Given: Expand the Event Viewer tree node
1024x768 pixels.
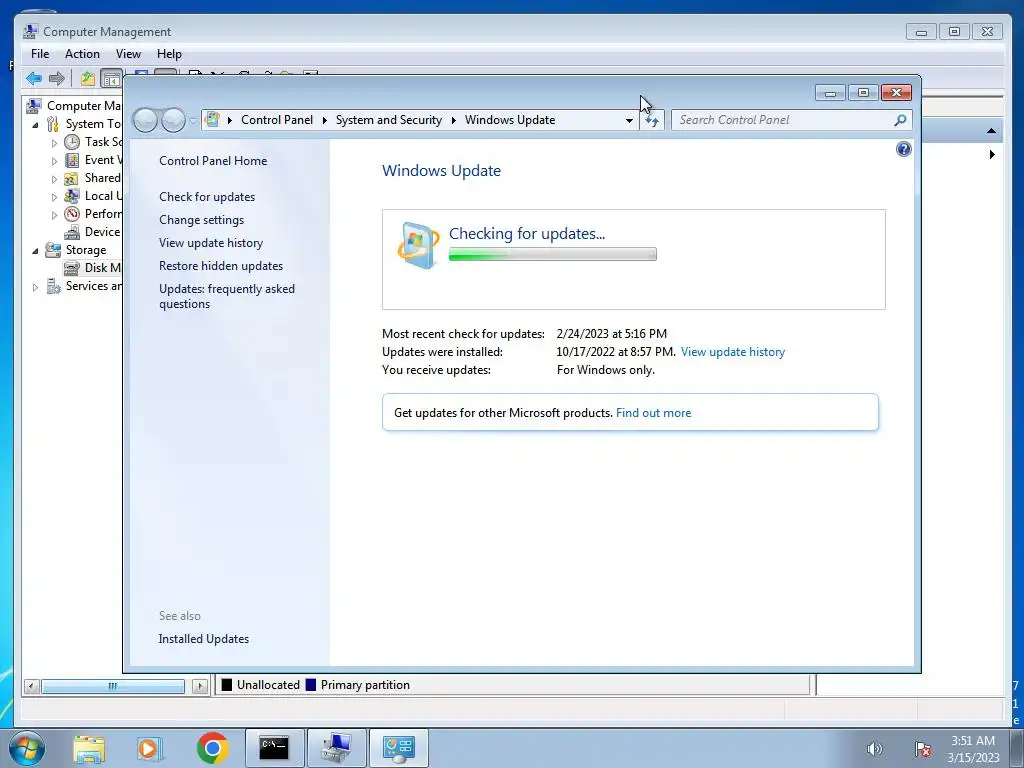Looking at the screenshot, I should [54, 161].
